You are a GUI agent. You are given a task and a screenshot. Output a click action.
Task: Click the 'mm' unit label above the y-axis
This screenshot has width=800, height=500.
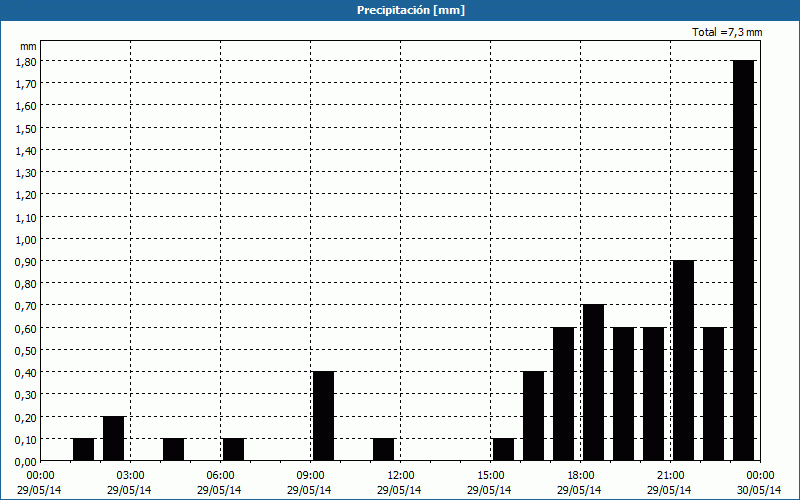pos(29,46)
